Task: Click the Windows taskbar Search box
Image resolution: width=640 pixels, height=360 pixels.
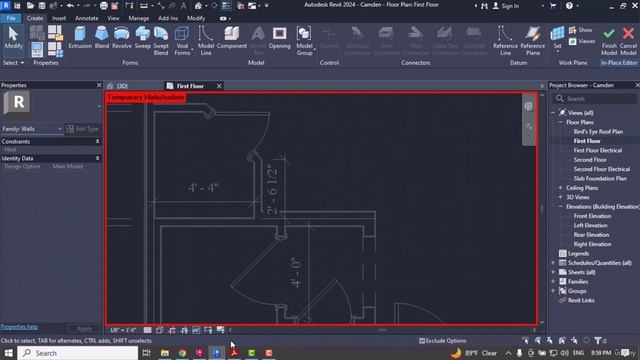Action: [x=78, y=353]
